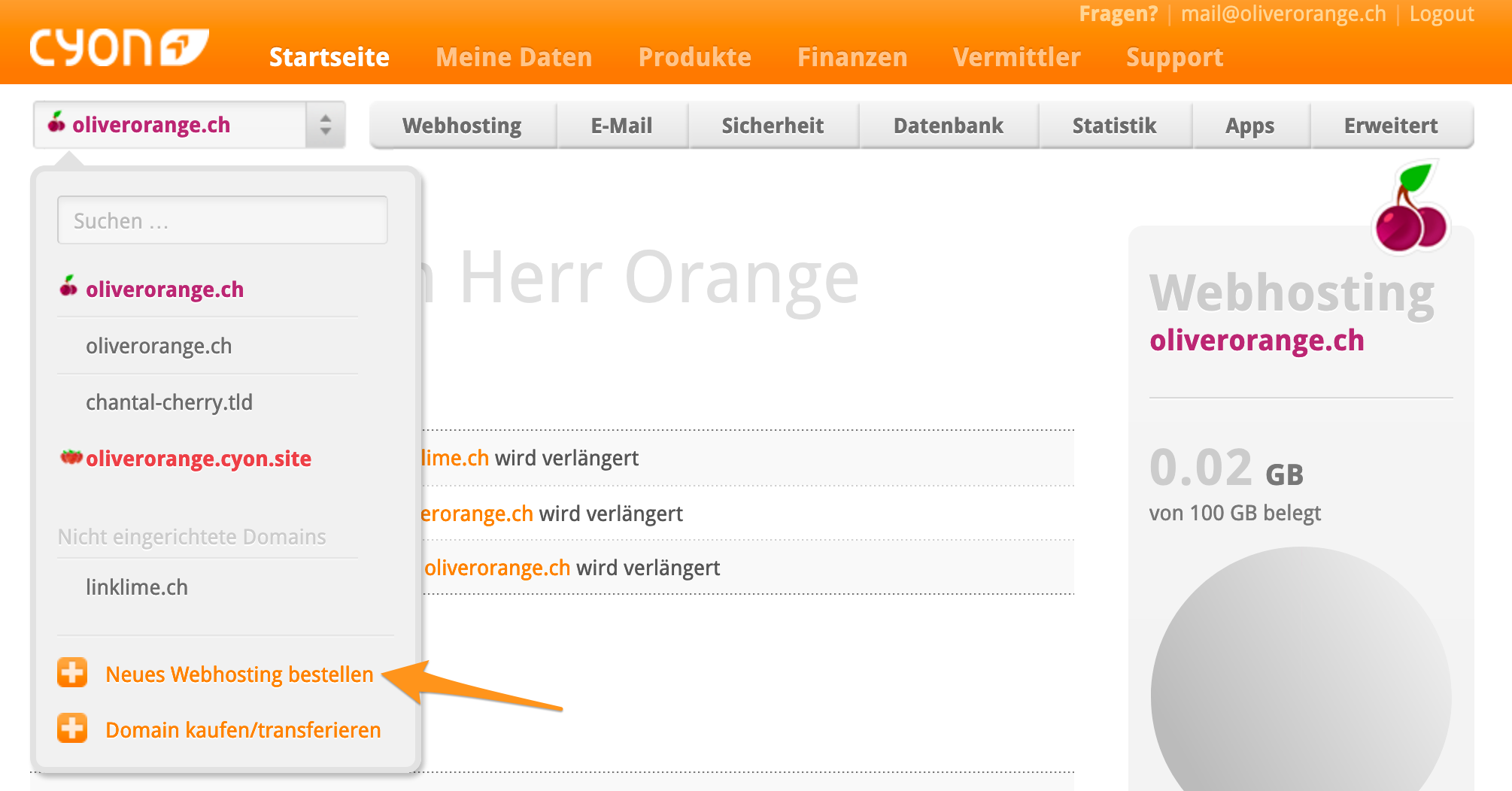Click the plus icon beside Domain kaufen/transferieren

tap(71, 727)
